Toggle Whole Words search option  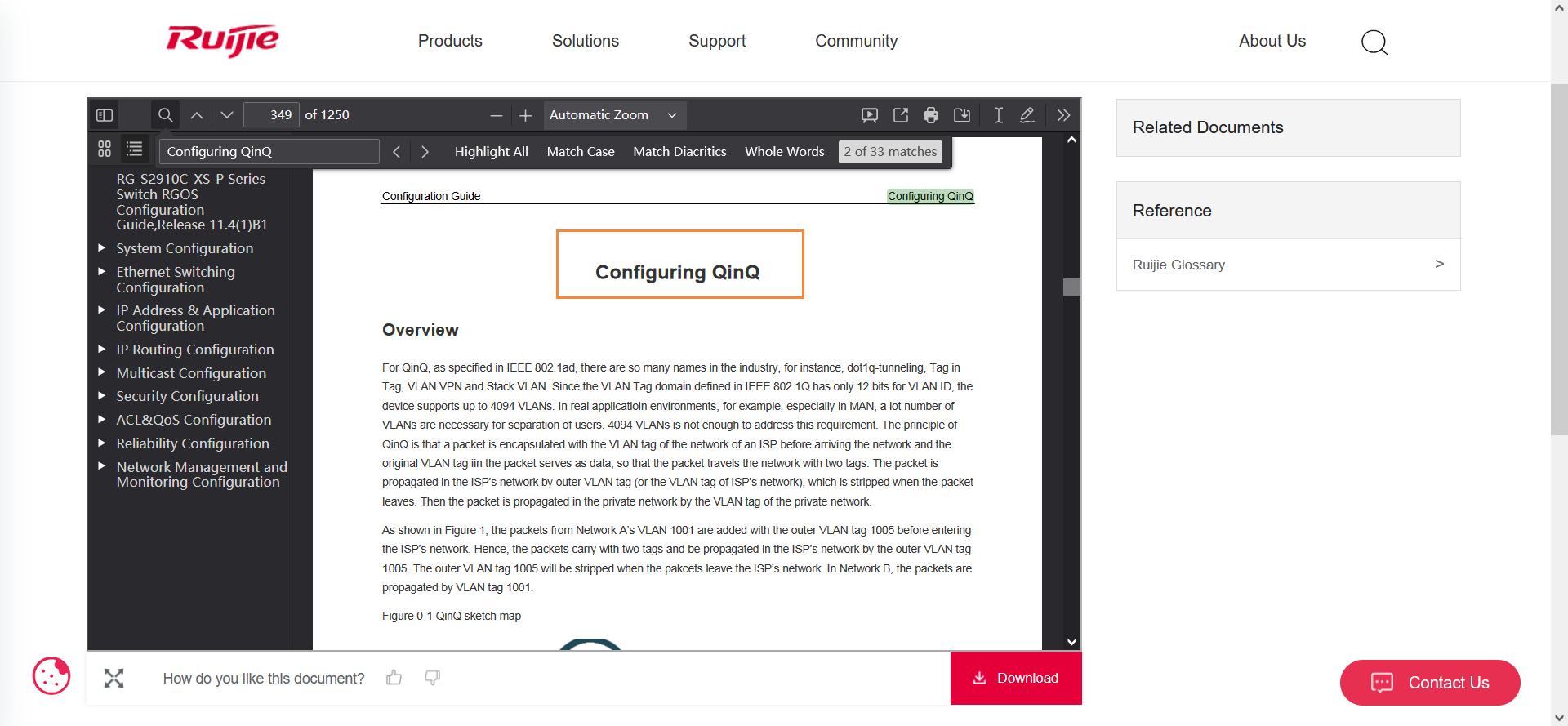coord(785,152)
